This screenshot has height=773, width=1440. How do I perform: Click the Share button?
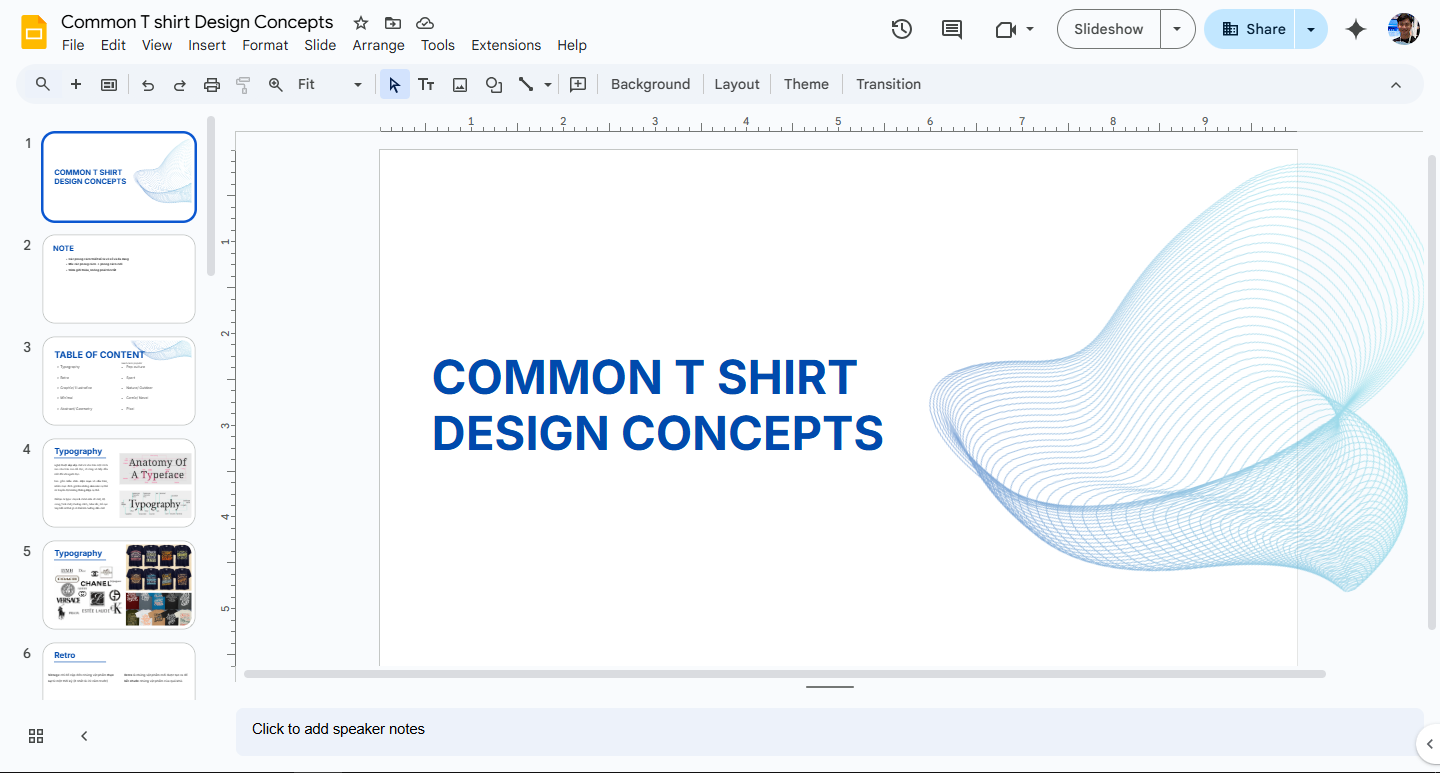click(x=1253, y=29)
